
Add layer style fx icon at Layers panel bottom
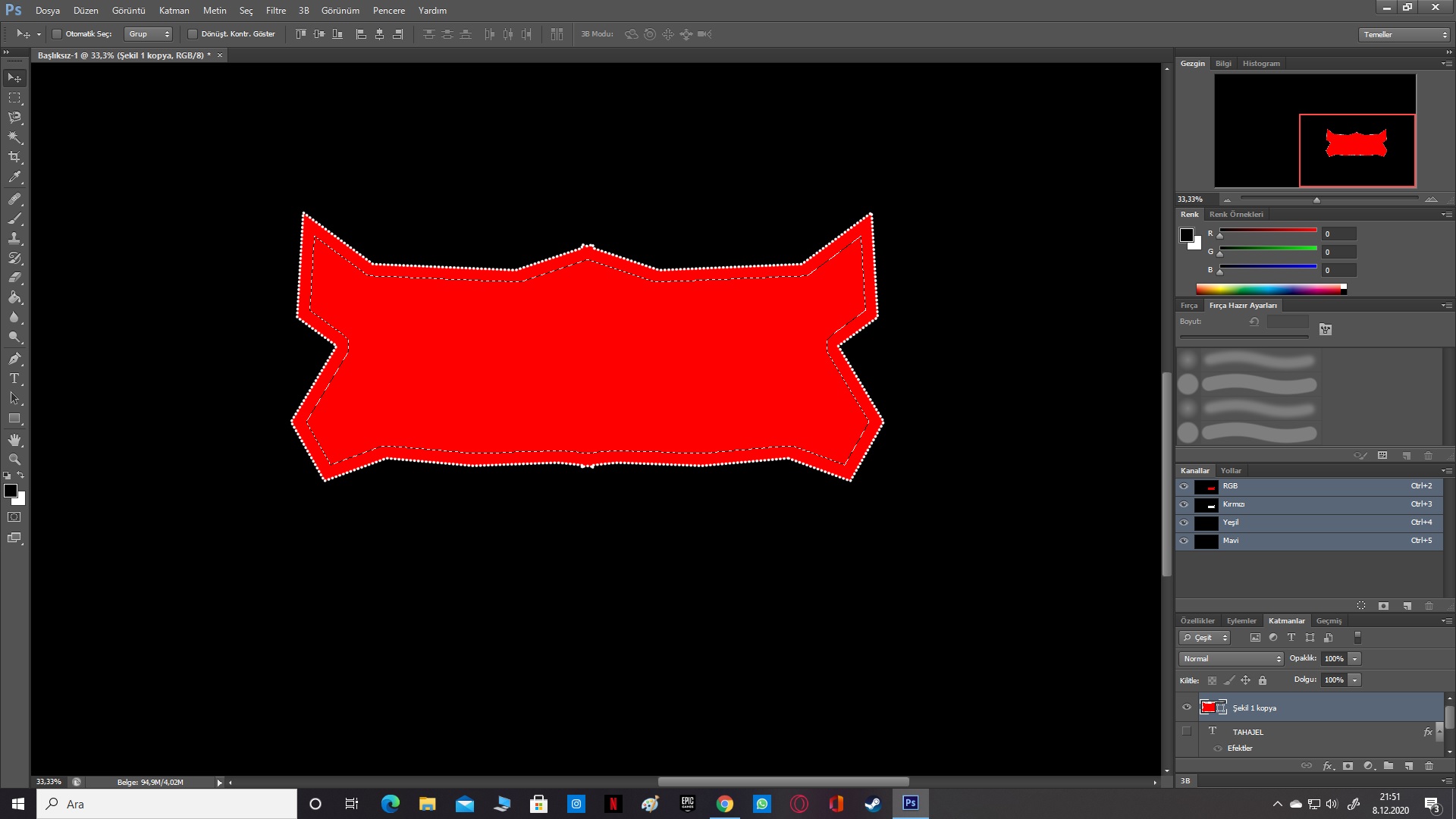click(1328, 766)
